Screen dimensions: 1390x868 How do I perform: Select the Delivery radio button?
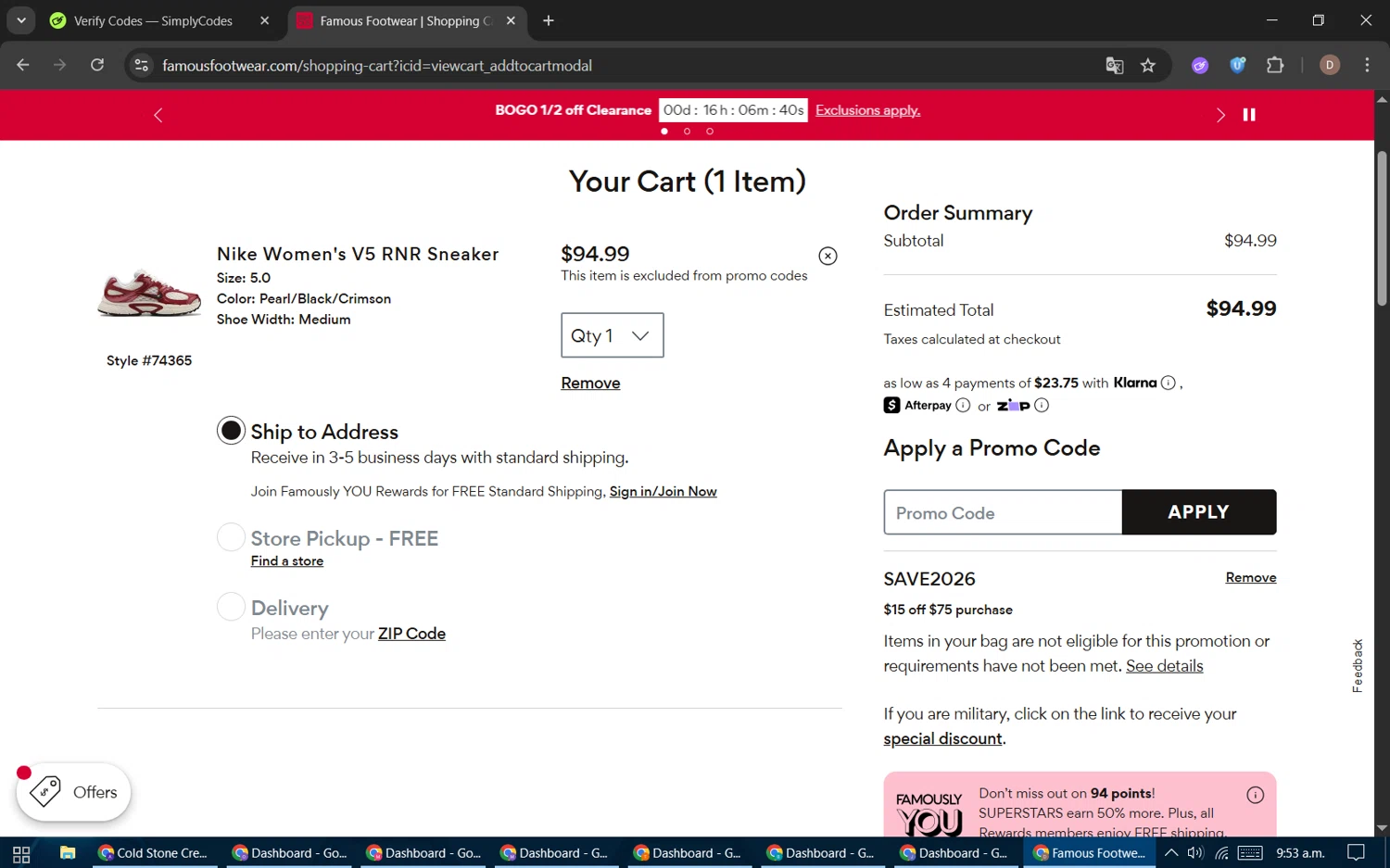coord(231,607)
